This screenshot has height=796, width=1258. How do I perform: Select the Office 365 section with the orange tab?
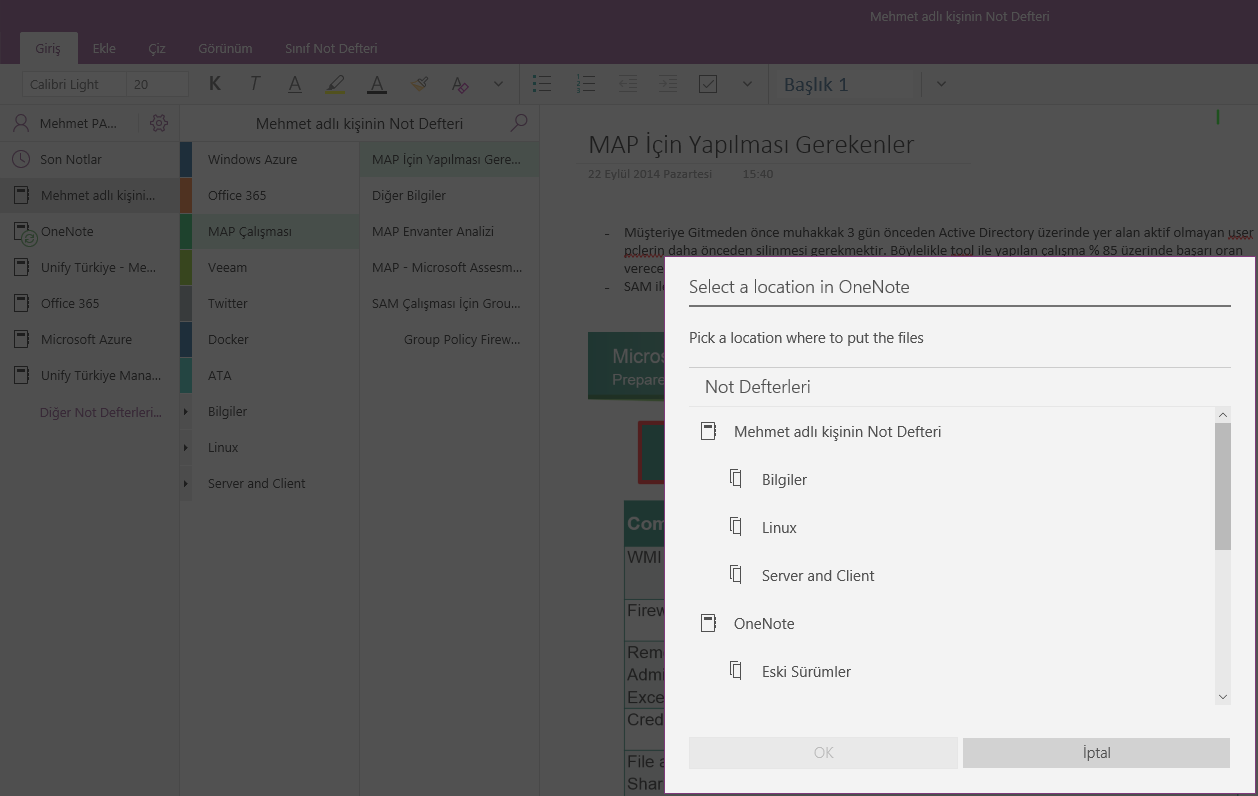(270, 195)
